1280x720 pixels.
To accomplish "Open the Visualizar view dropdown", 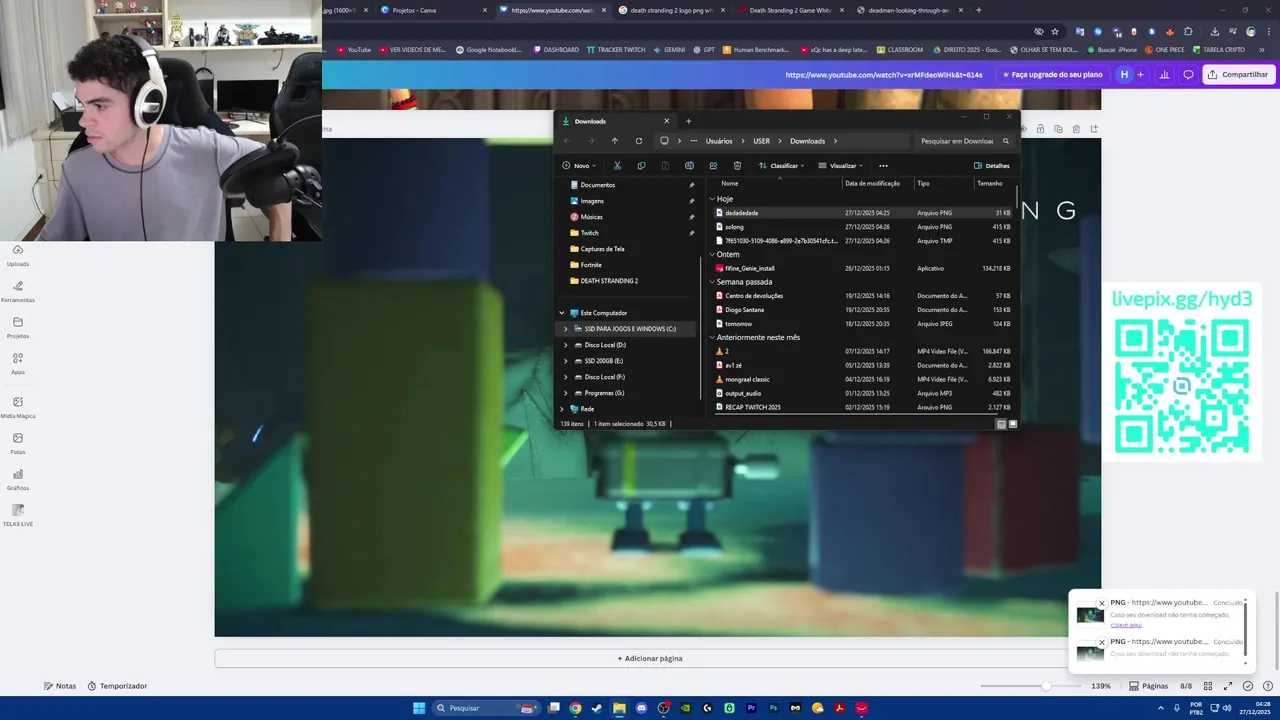I will coord(841,166).
